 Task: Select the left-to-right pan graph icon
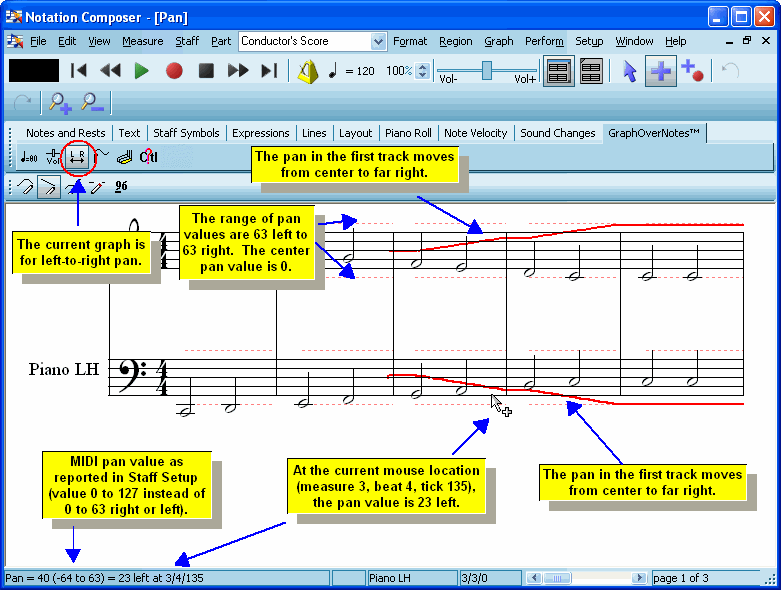pyautogui.click(x=77, y=156)
